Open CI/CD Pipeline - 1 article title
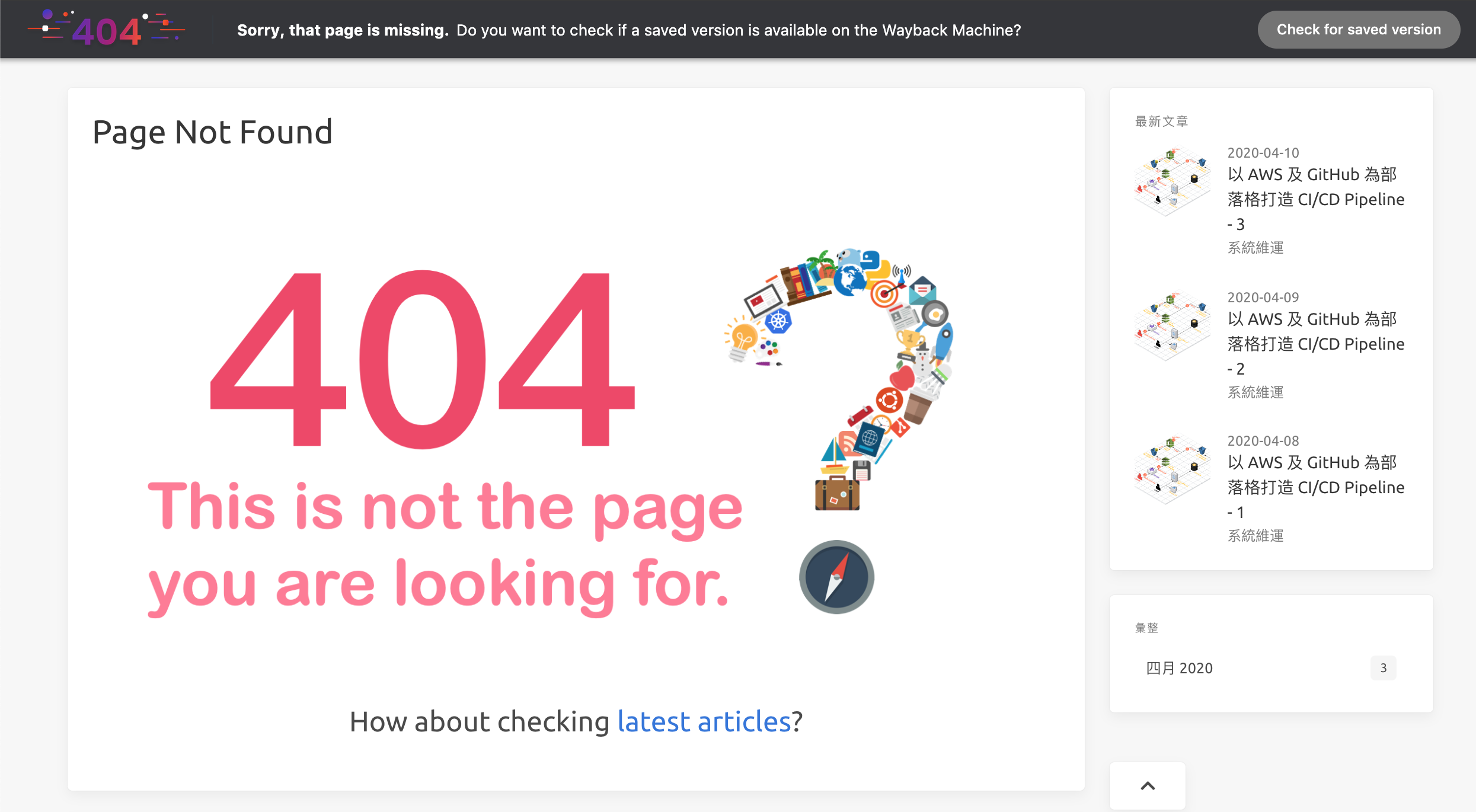Viewport: 1476px width, 812px height. click(x=1315, y=487)
